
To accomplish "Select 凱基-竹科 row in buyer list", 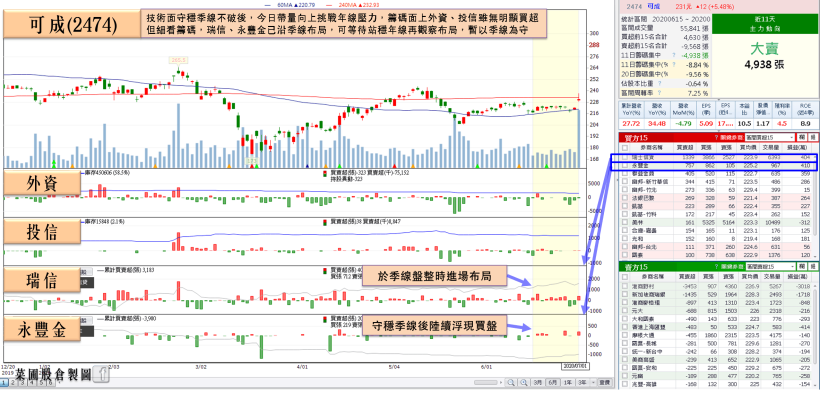I will (715, 214).
